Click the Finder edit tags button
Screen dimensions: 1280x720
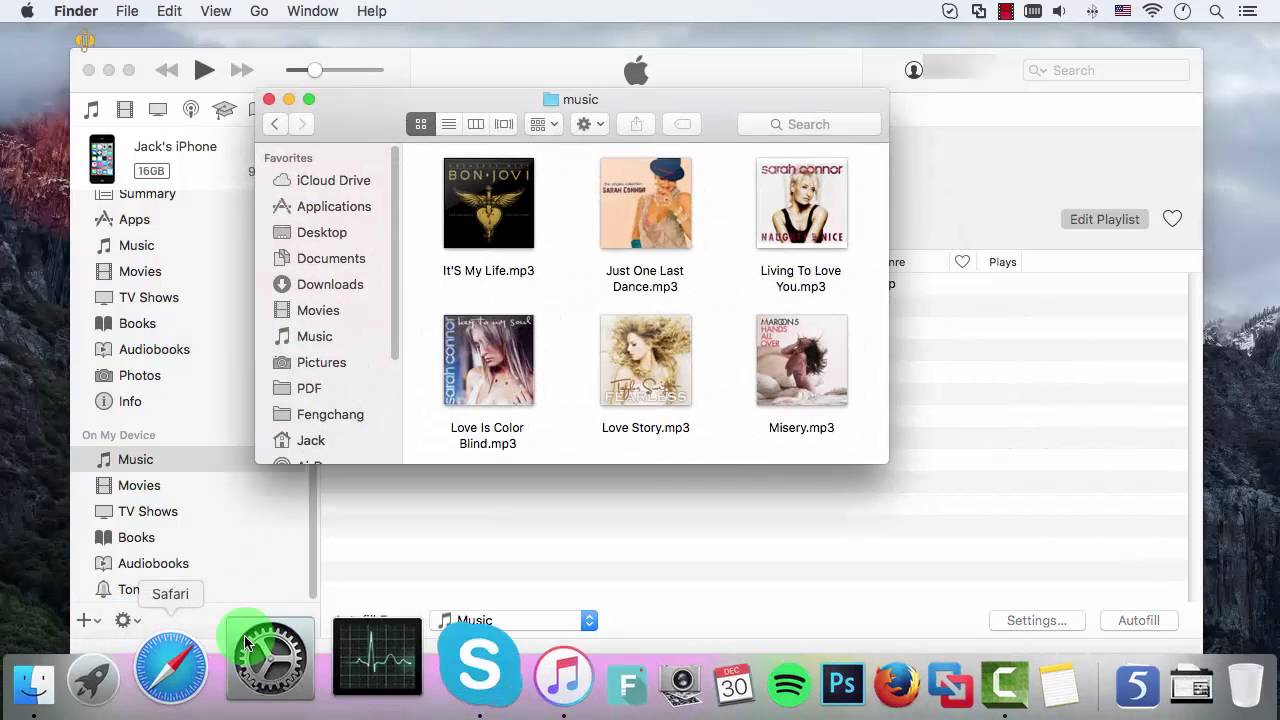pos(682,124)
